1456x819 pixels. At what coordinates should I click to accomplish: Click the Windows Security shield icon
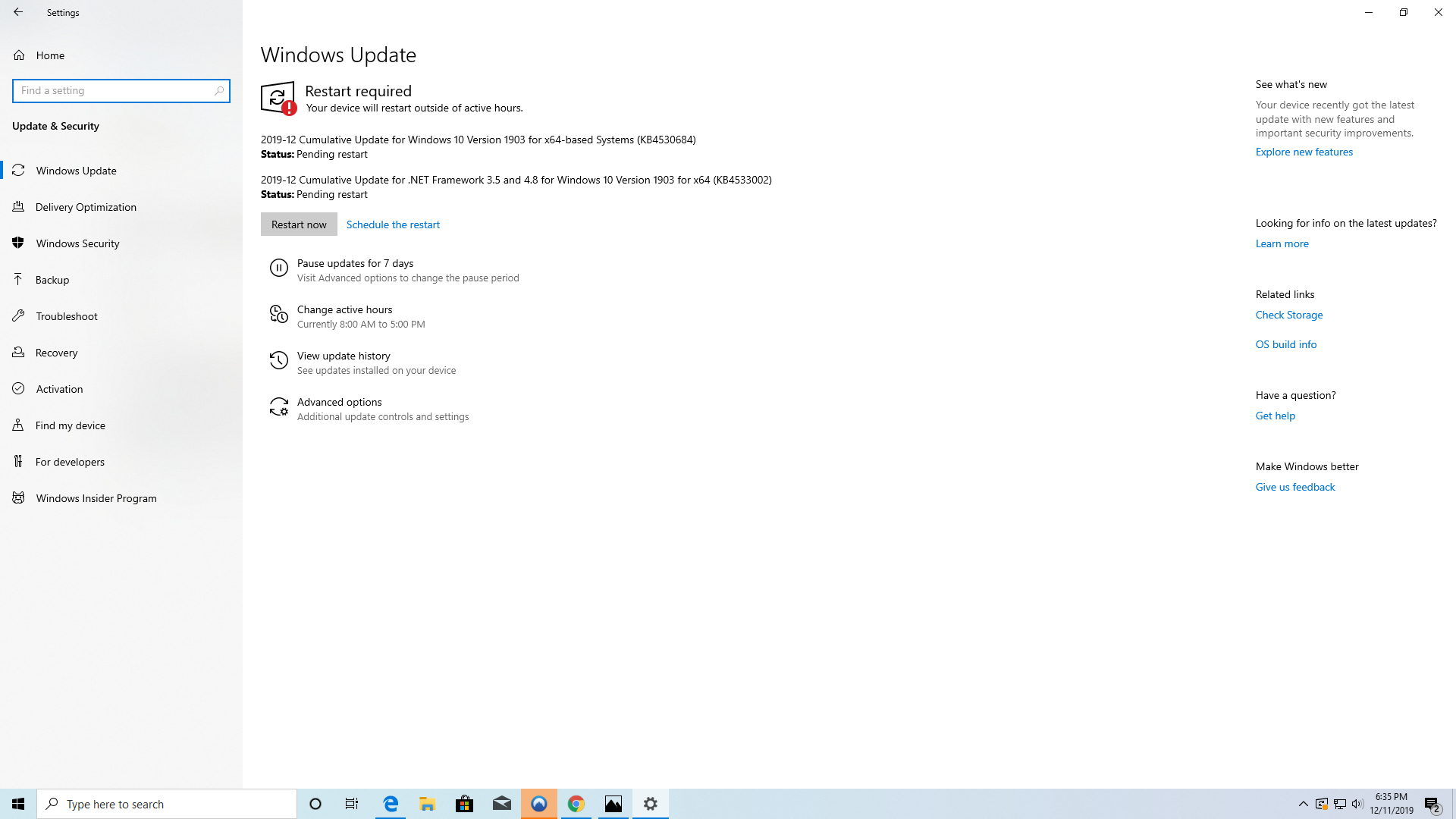click(x=18, y=243)
